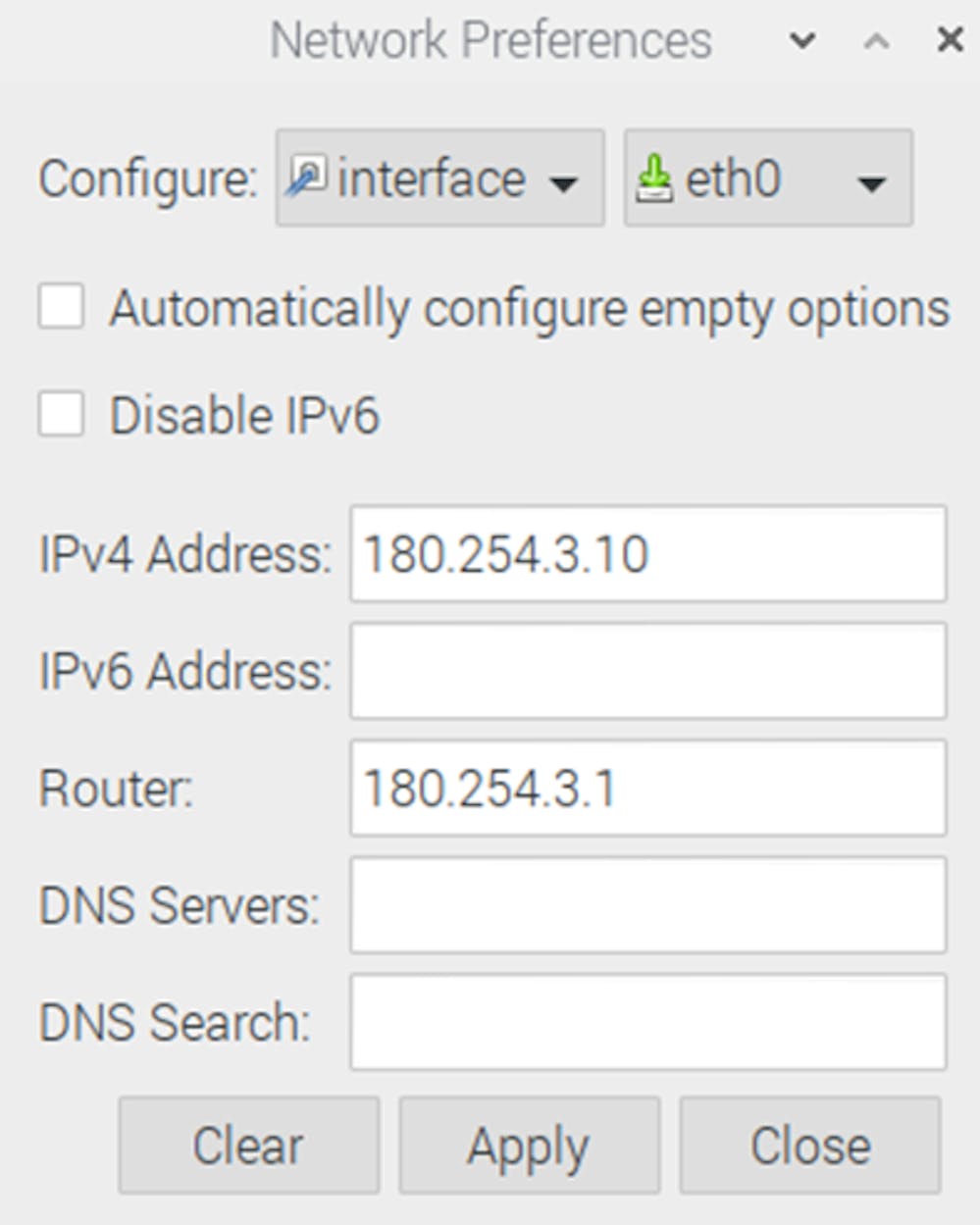Click the Clear button
Viewport: 980px width, 1225px height.
tap(248, 1145)
